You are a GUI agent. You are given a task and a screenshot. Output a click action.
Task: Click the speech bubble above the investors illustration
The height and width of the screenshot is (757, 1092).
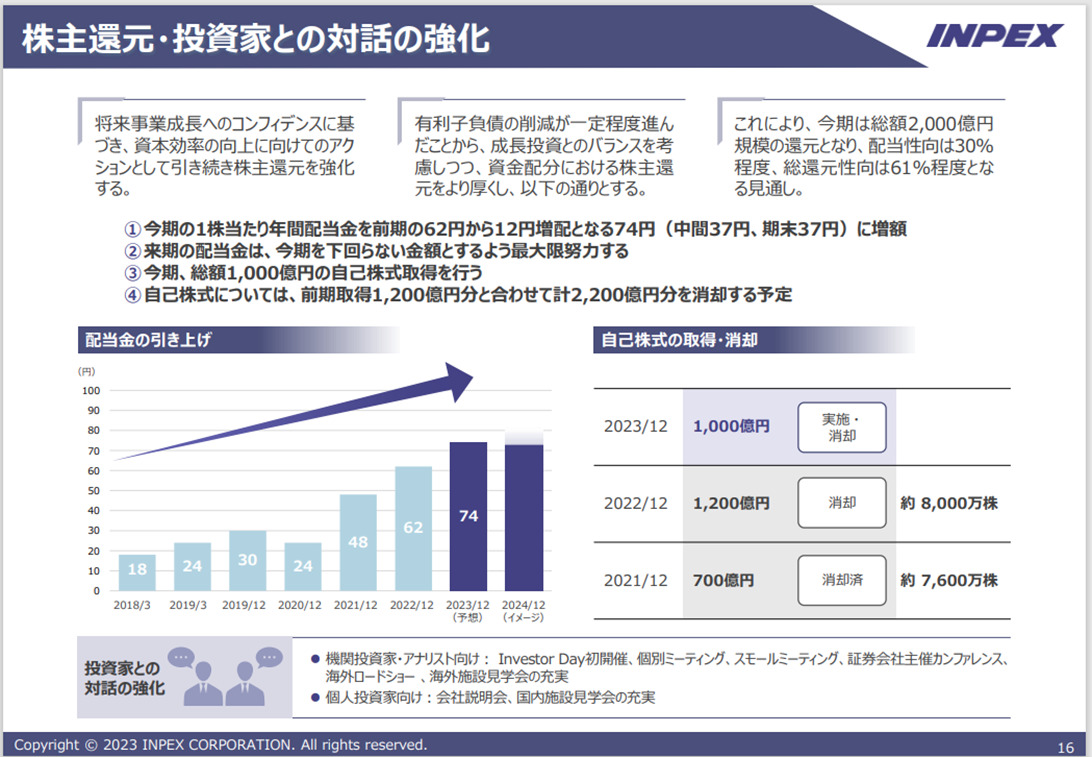183,657
